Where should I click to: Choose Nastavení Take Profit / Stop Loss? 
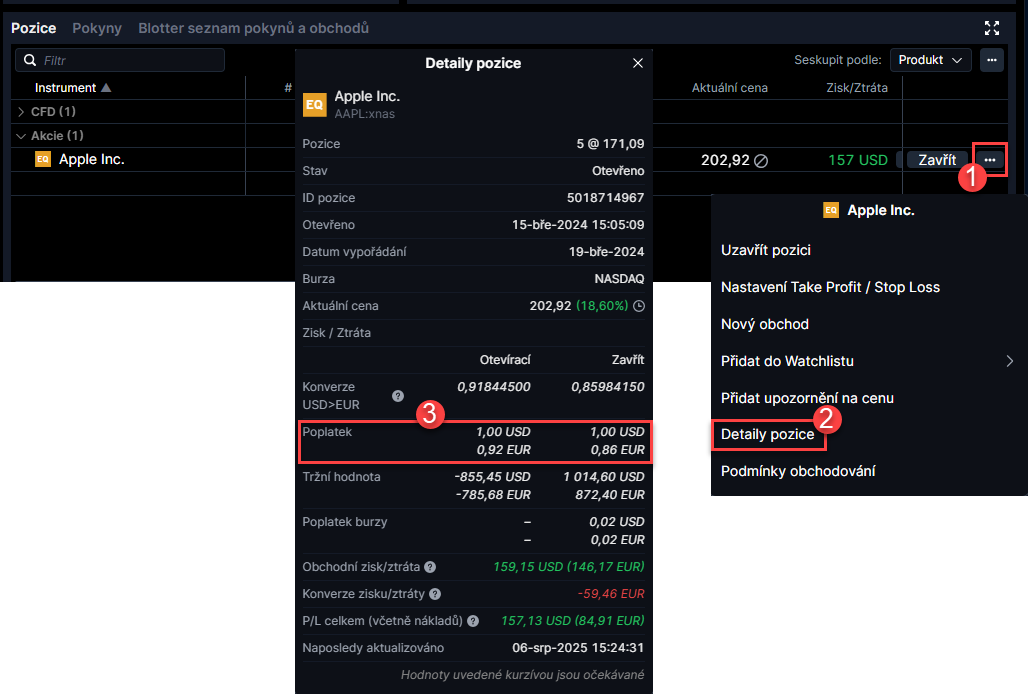(830, 287)
